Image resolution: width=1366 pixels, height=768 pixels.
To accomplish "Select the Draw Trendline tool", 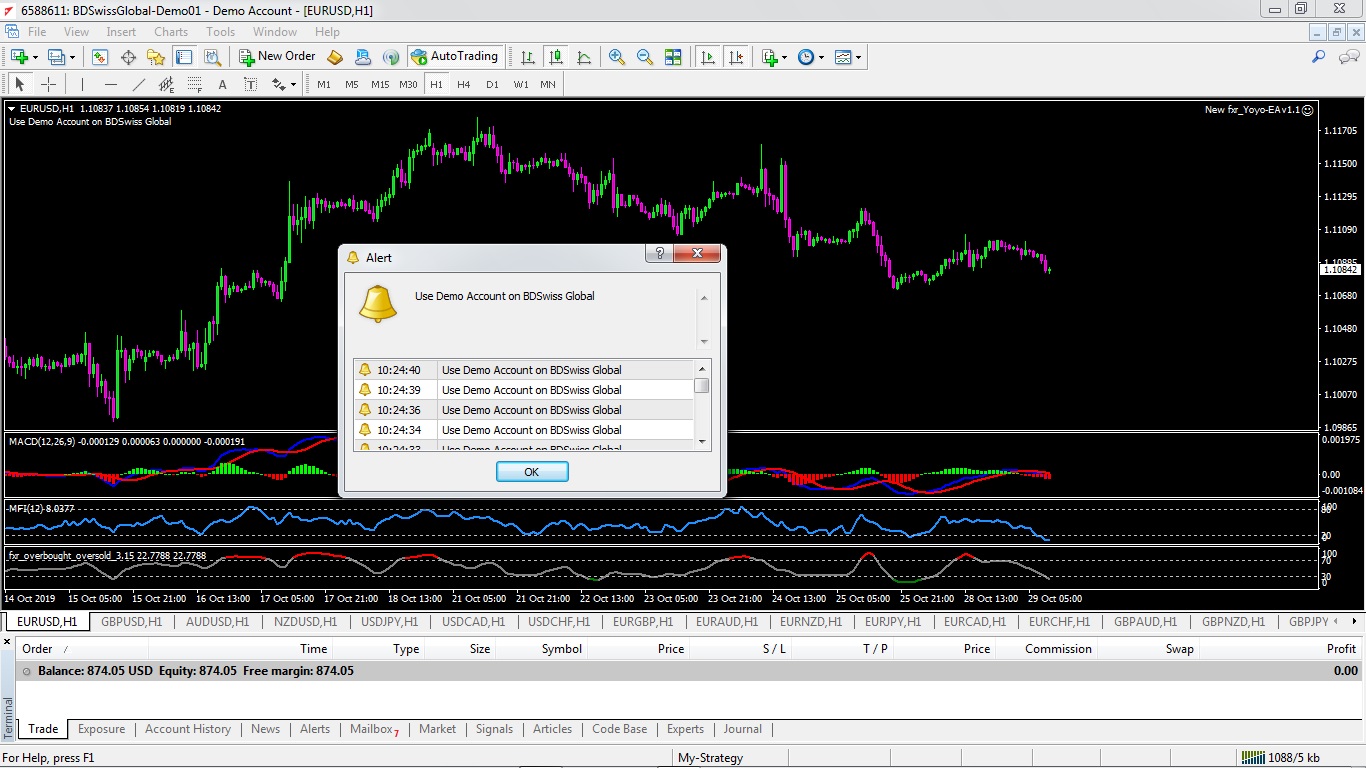I will point(139,85).
